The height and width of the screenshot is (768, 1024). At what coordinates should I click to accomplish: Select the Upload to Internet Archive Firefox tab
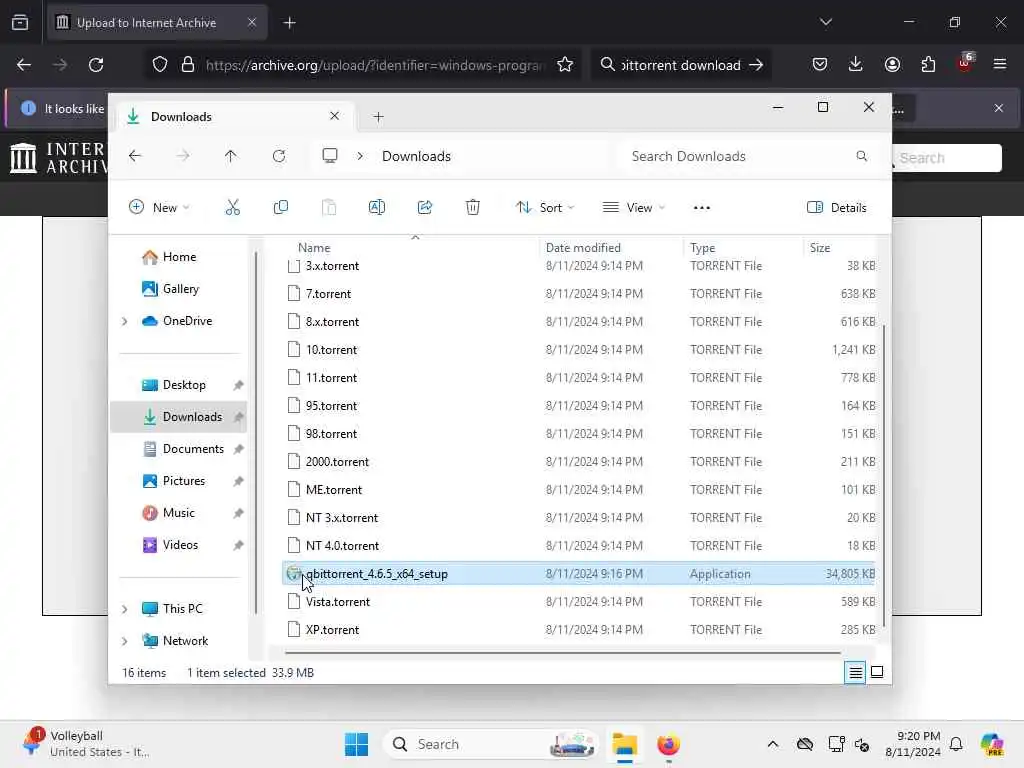coord(157,23)
